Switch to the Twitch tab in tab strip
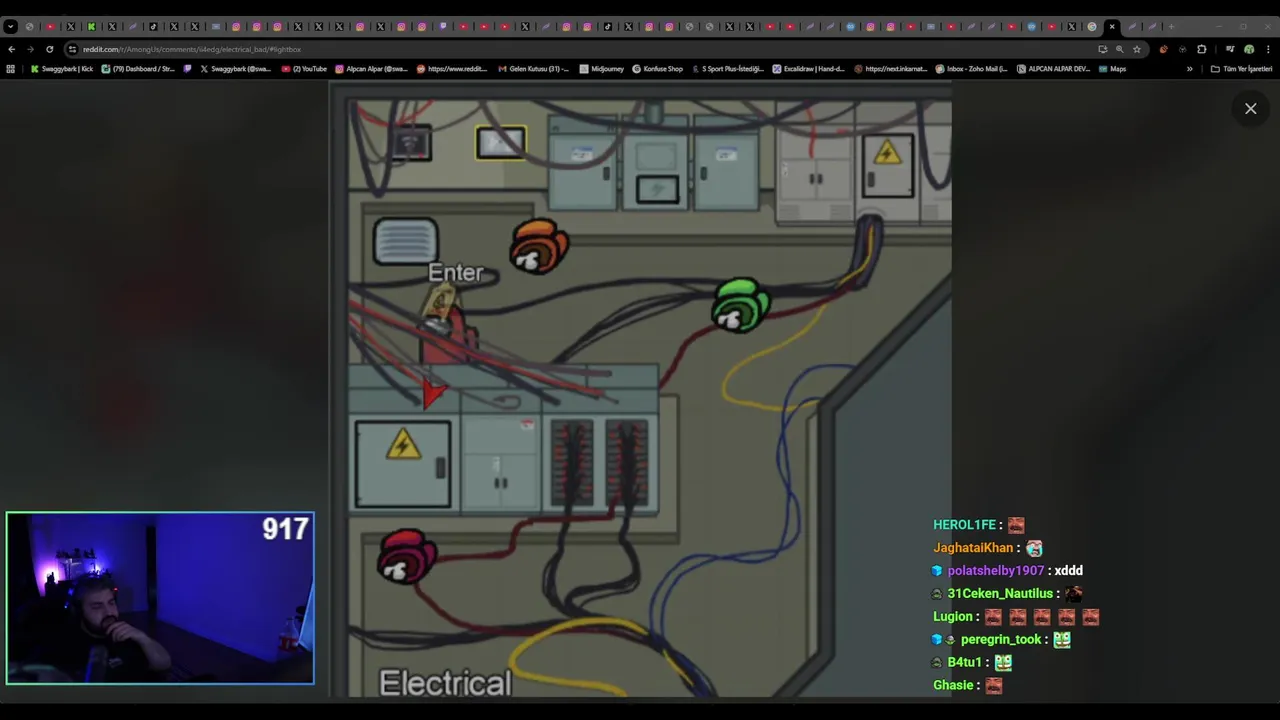This screenshot has width=1280, height=720. point(442,26)
